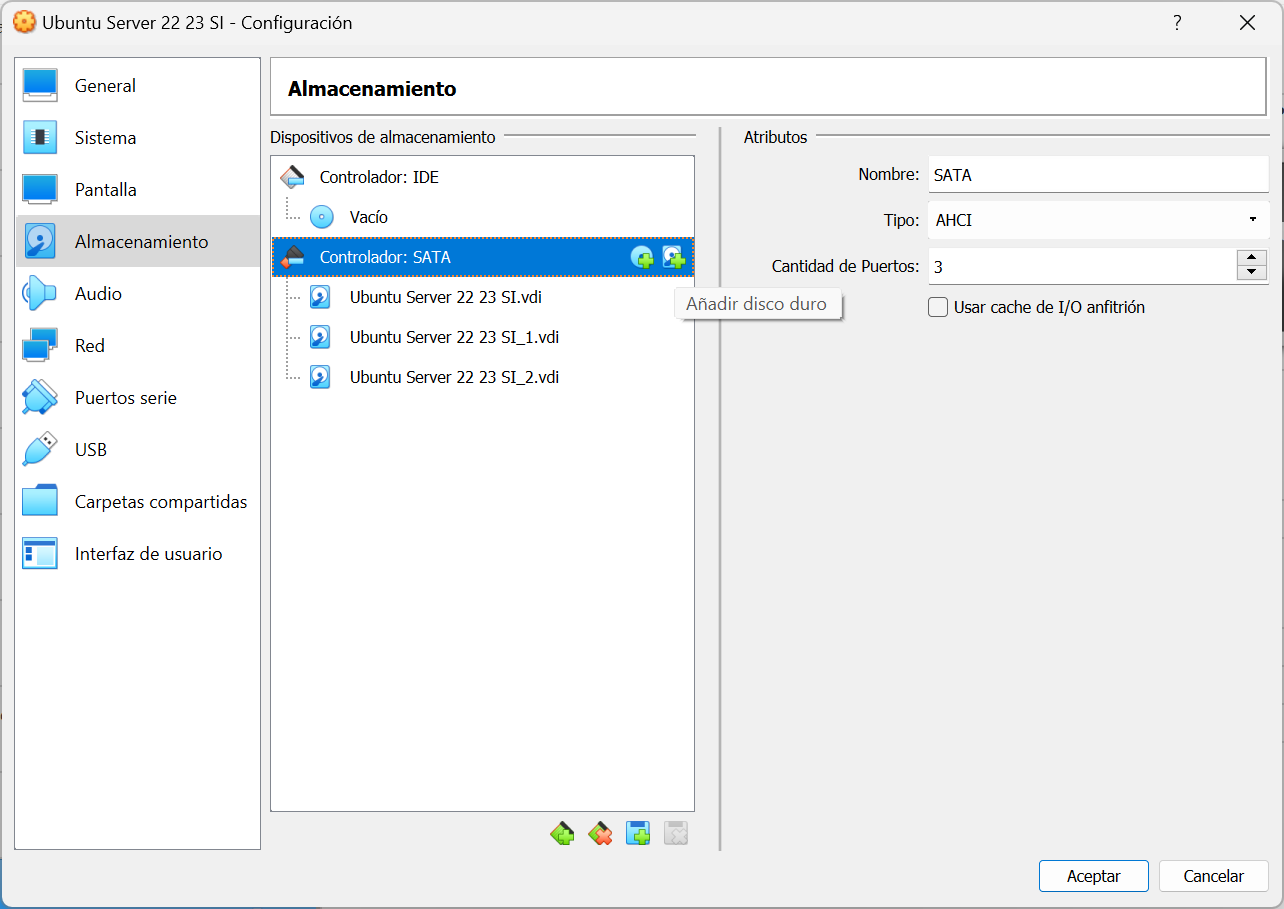1284x909 pixels.
Task: Select disk Ubuntu Server 22 23 SI.vdi
Action: tap(482, 297)
